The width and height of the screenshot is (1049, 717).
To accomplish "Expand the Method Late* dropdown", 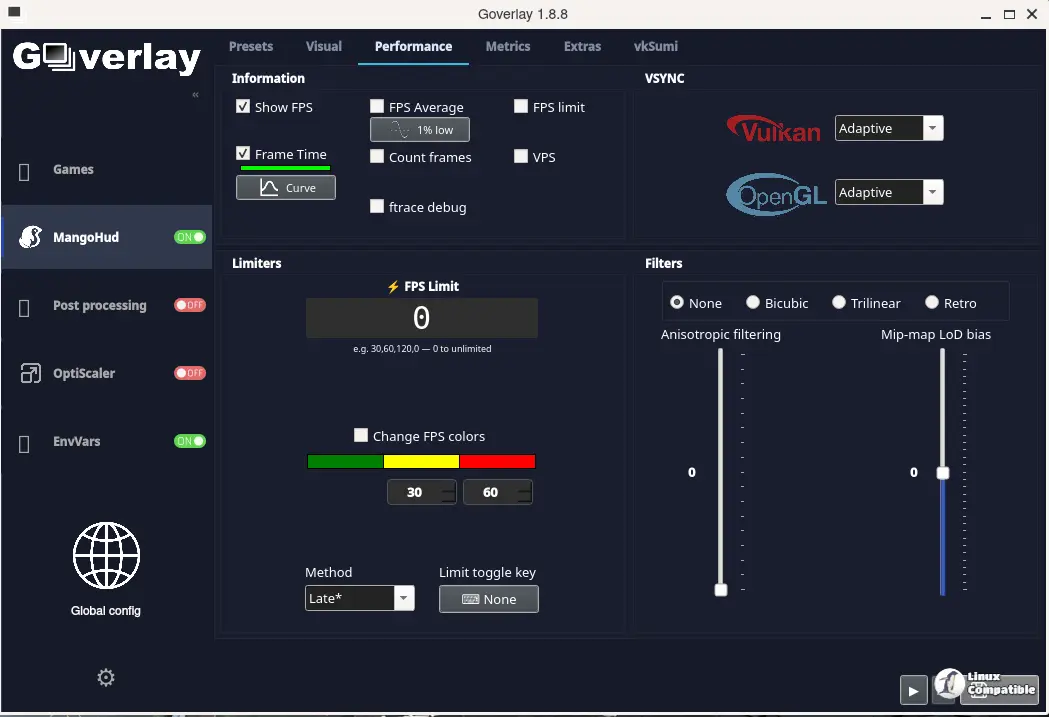I will pyautogui.click(x=360, y=598).
